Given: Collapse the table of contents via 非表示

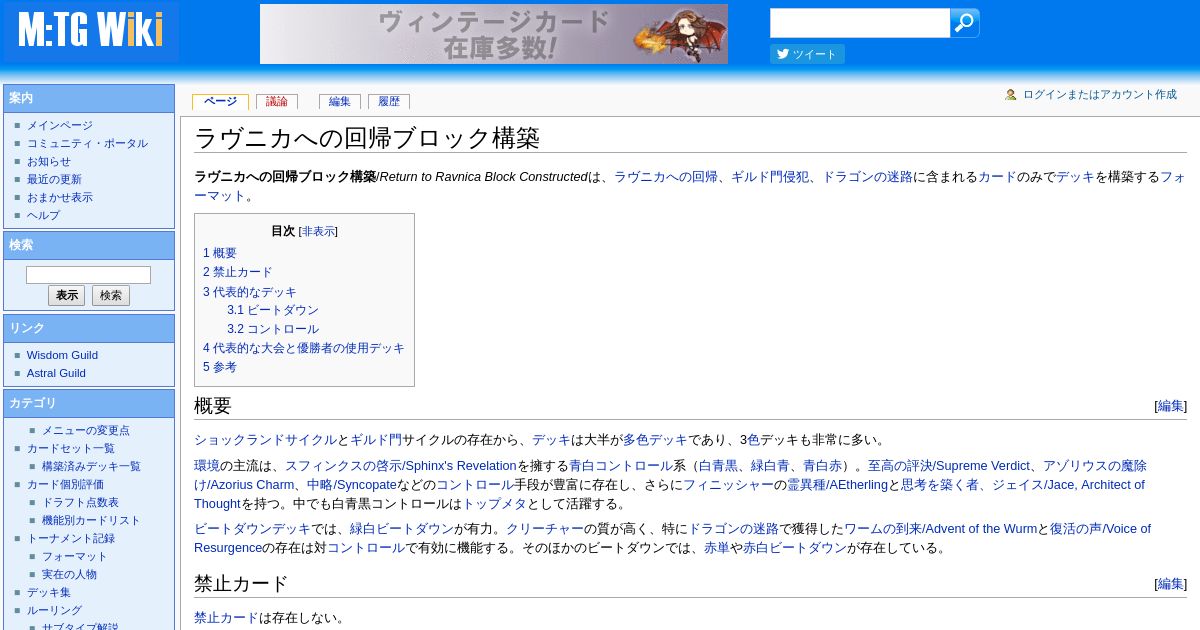Looking at the screenshot, I should [x=318, y=231].
